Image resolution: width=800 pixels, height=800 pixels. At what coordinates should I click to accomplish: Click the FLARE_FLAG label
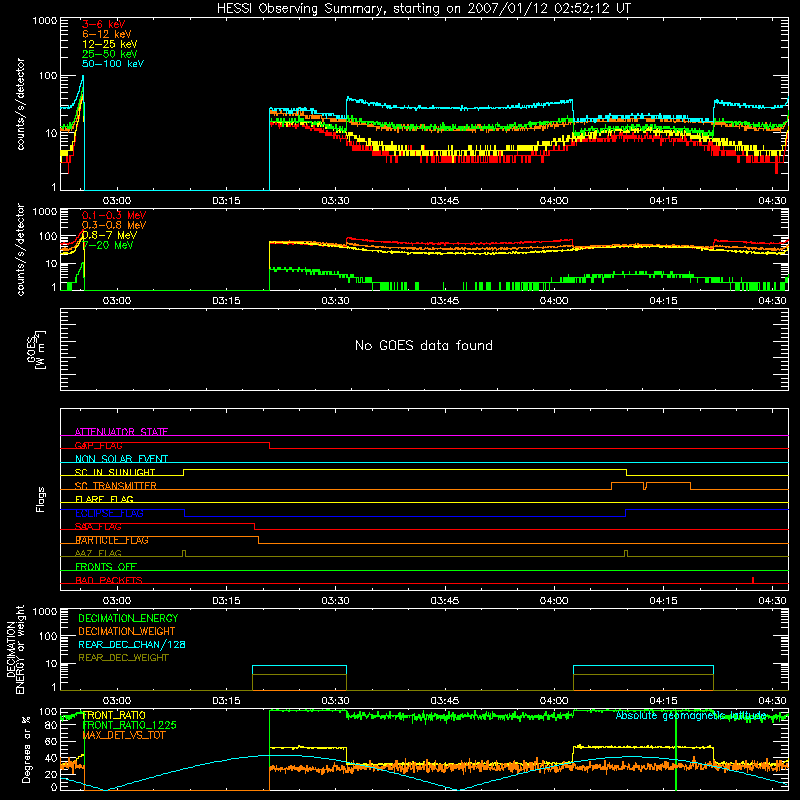(x=104, y=499)
